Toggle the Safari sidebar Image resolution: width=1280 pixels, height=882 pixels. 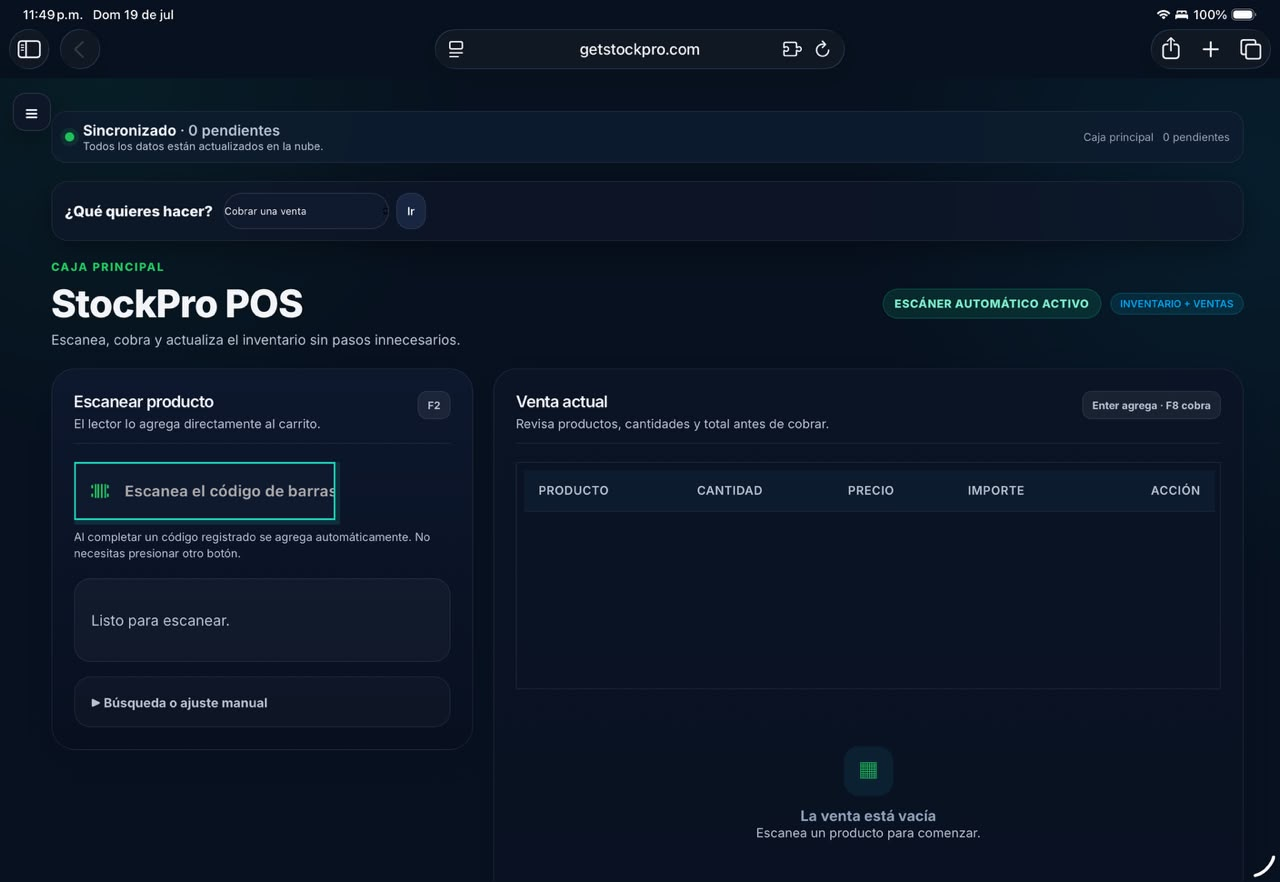click(29, 49)
